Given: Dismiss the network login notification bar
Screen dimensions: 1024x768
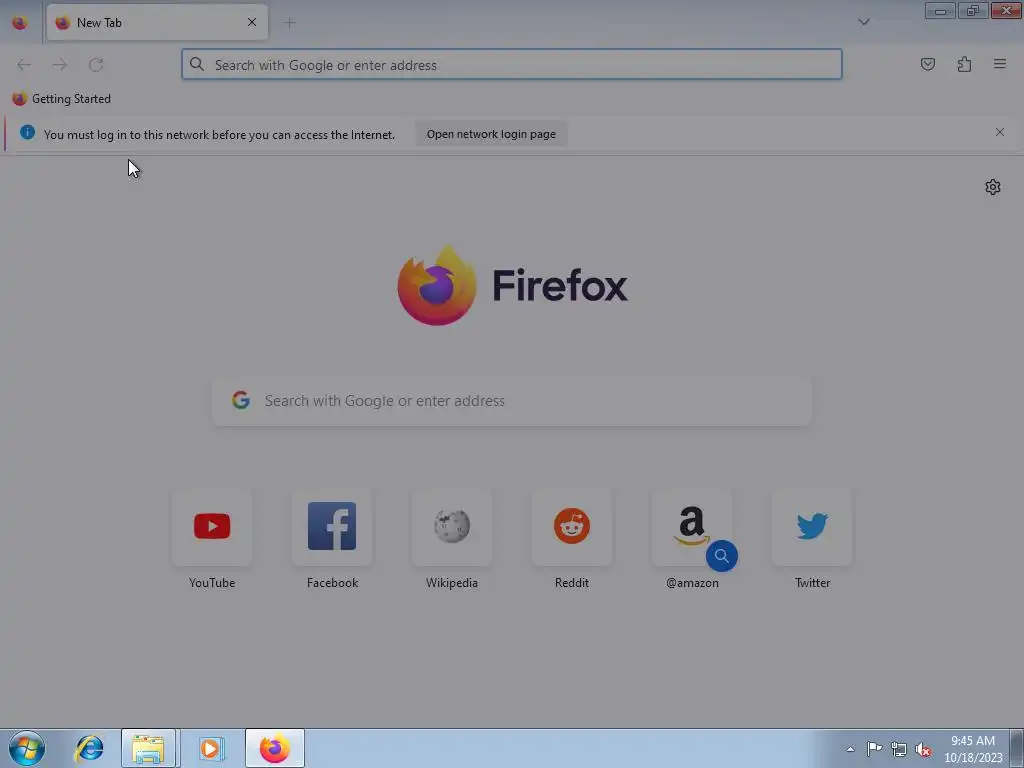Looking at the screenshot, I should (1000, 132).
